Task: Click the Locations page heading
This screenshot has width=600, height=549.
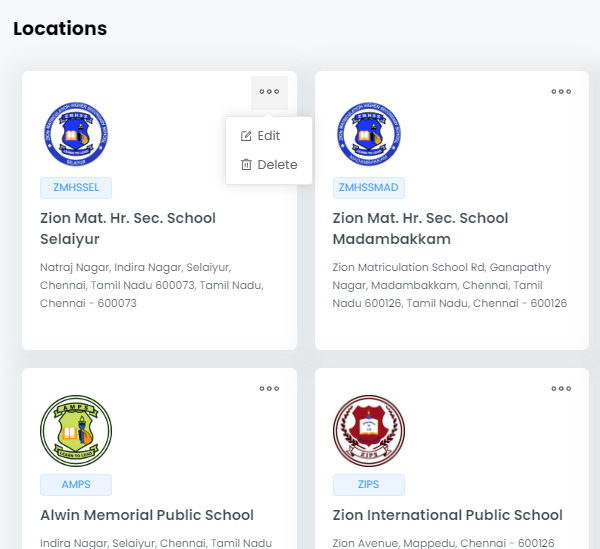Action: click(60, 28)
